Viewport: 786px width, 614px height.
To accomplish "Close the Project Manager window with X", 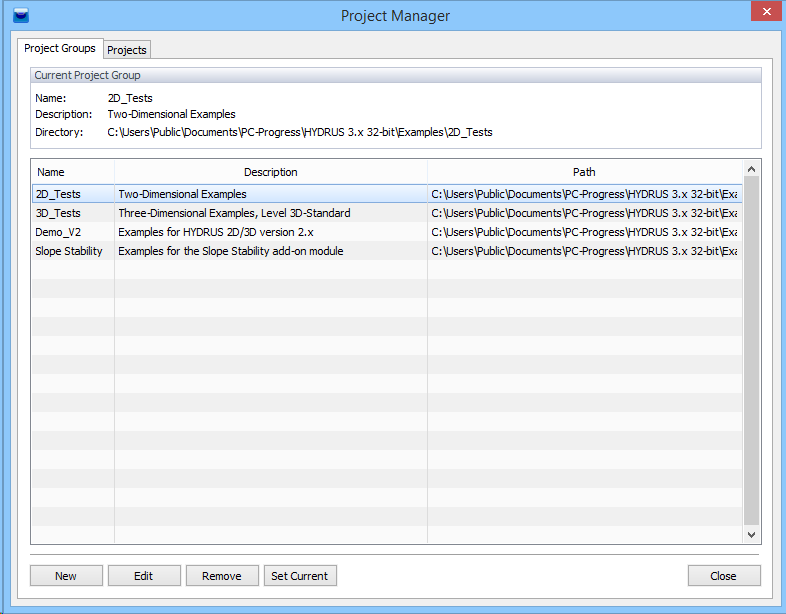I will (x=766, y=11).
